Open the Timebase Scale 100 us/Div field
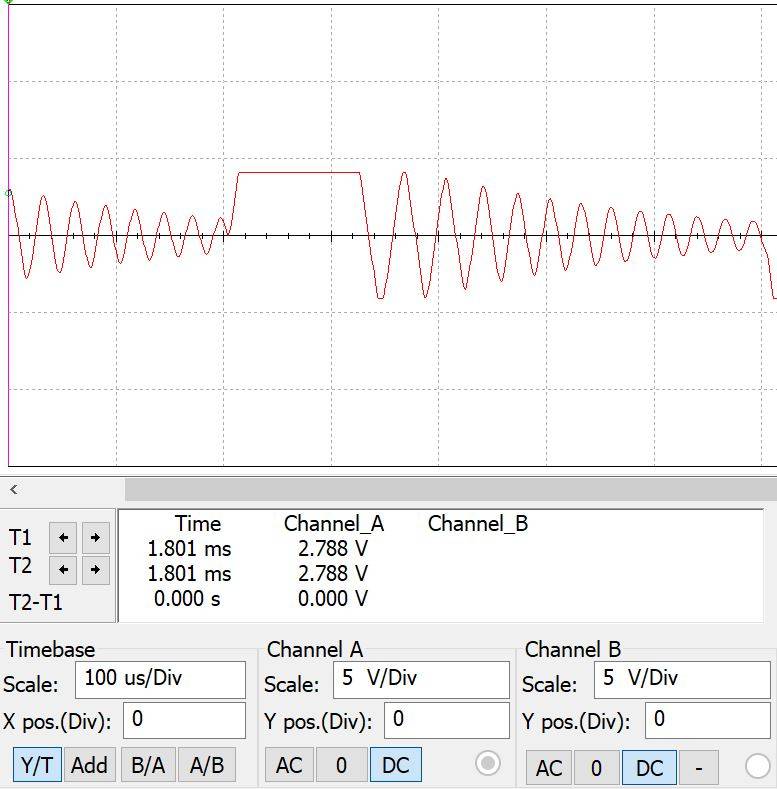This screenshot has width=777, height=789. 160,679
